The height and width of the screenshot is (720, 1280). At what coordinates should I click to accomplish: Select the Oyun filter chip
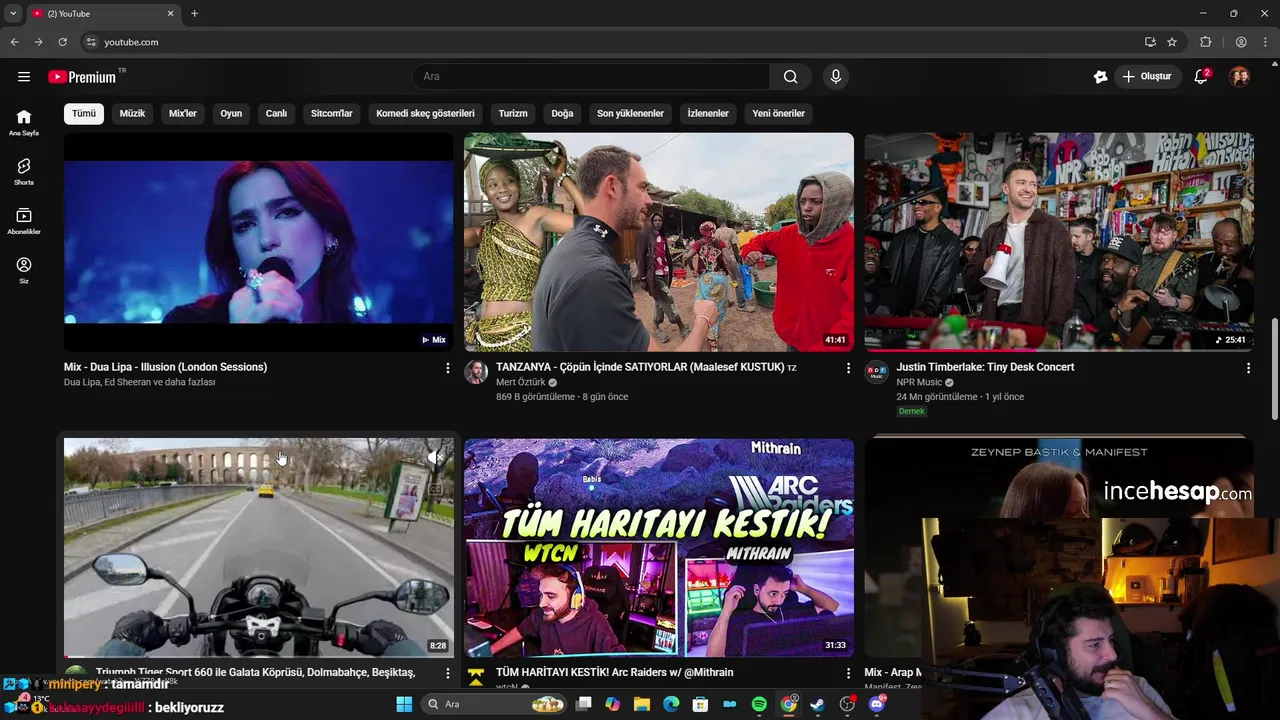click(231, 114)
